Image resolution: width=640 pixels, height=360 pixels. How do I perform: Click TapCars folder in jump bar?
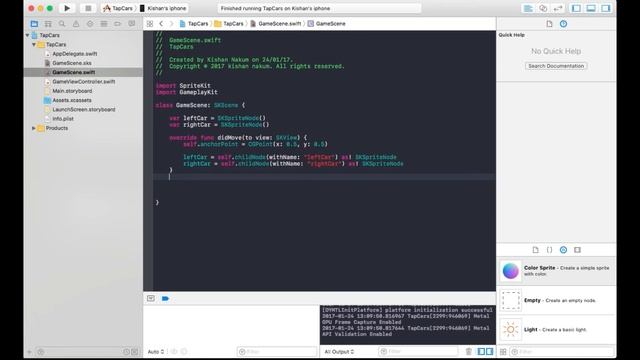(229, 24)
